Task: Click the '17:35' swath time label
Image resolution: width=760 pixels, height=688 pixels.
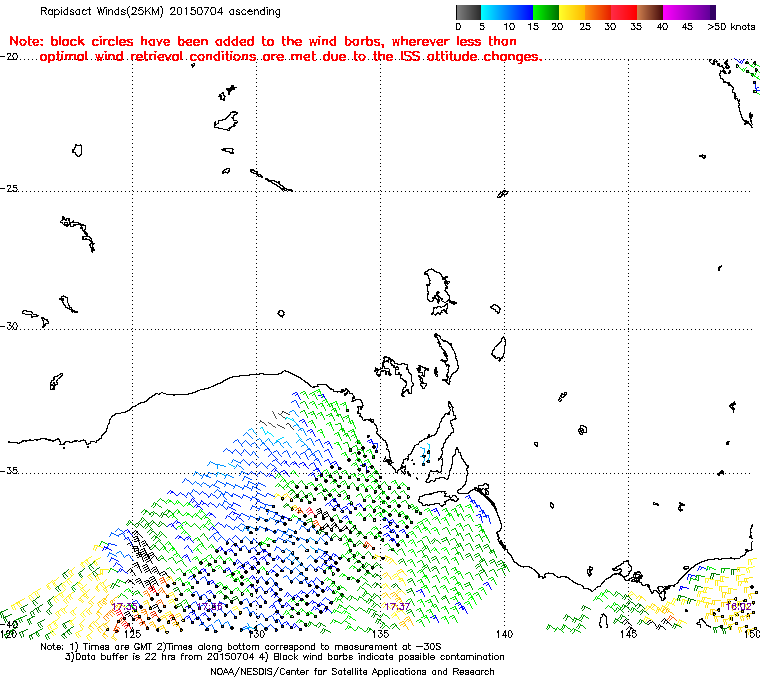Action: coord(125,607)
